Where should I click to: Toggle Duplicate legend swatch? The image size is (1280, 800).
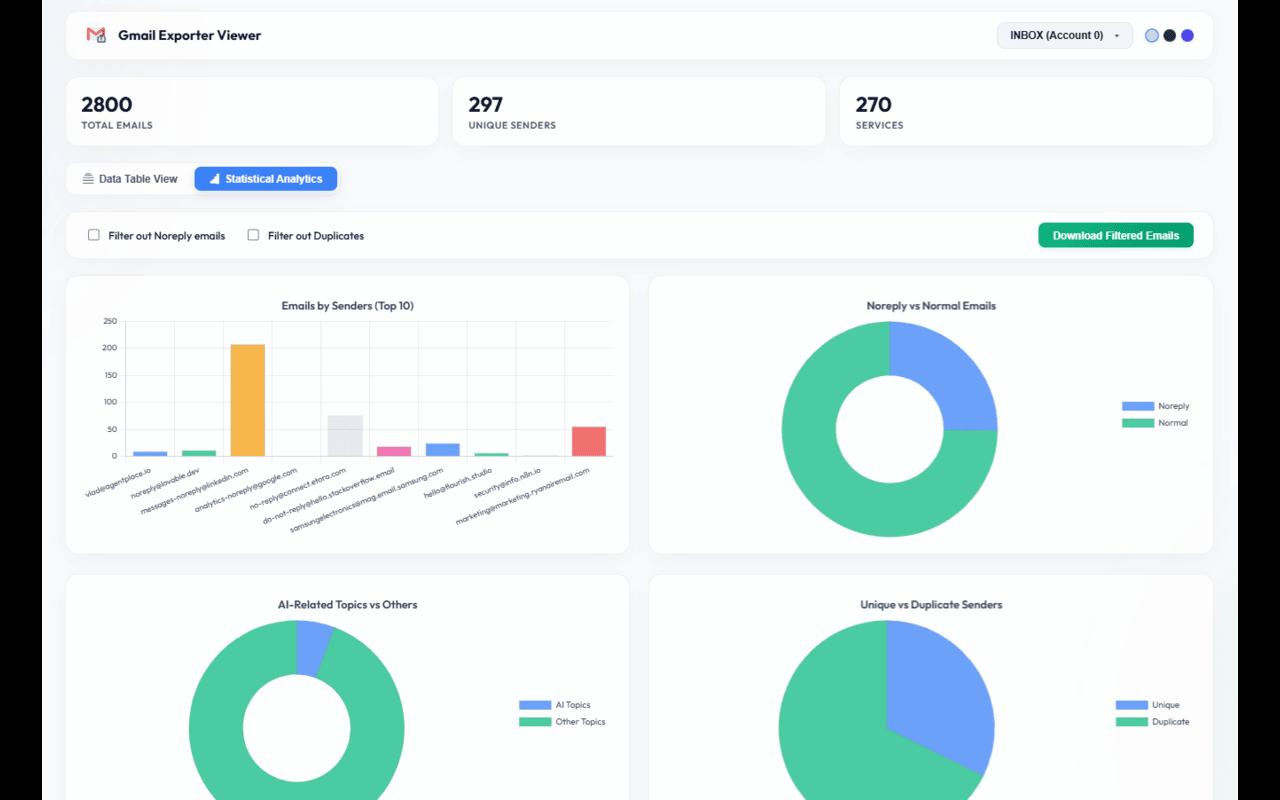(x=1132, y=722)
